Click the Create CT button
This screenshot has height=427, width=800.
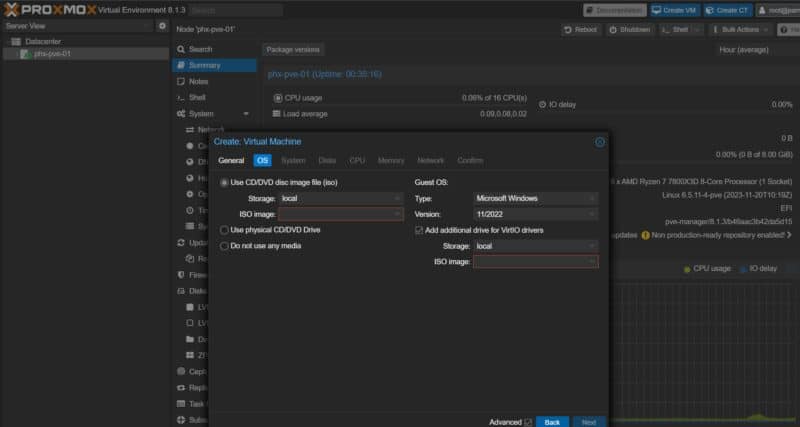[x=725, y=9]
